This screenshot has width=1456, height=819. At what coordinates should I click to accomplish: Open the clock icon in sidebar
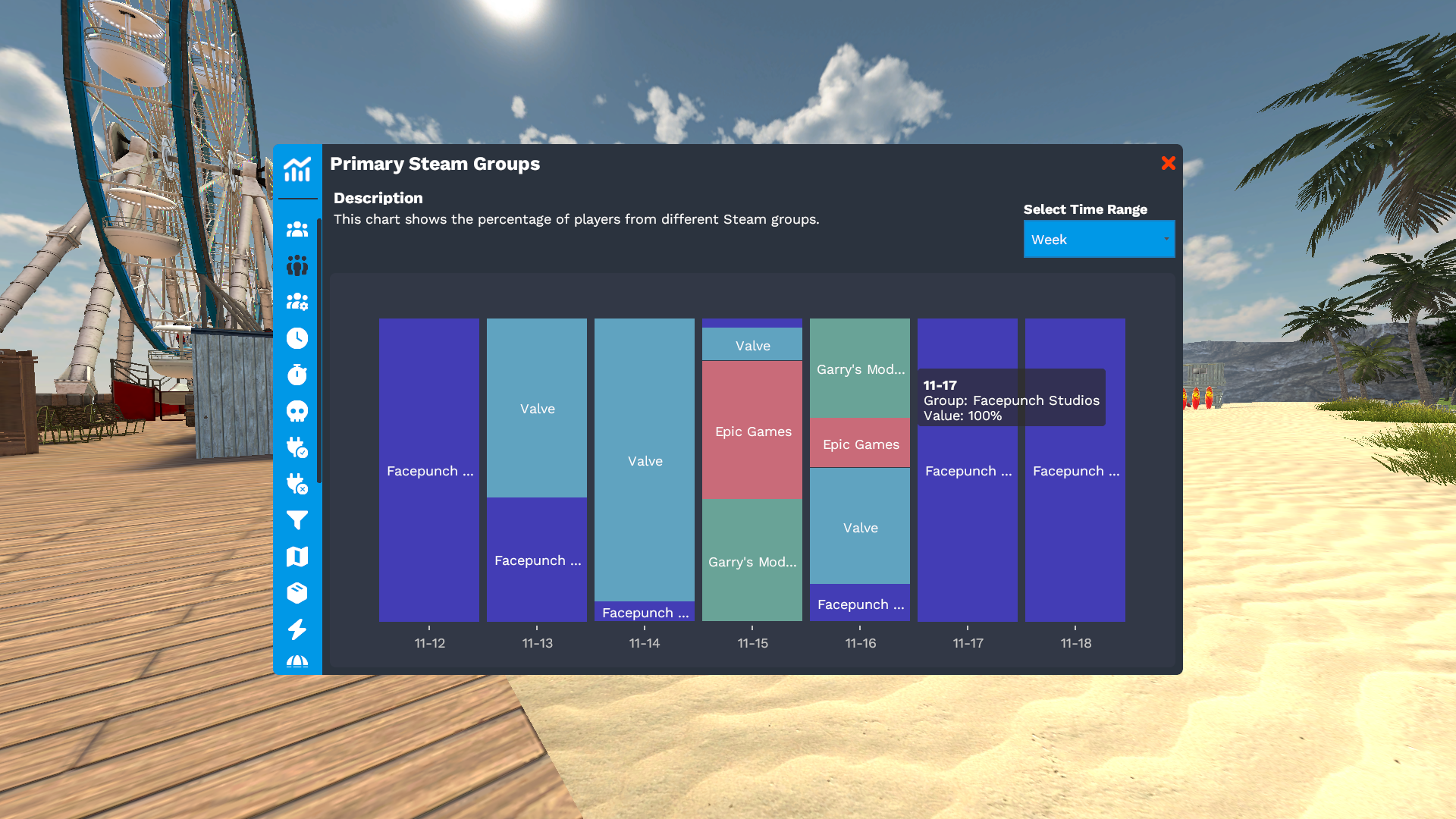[x=297, y=338]
